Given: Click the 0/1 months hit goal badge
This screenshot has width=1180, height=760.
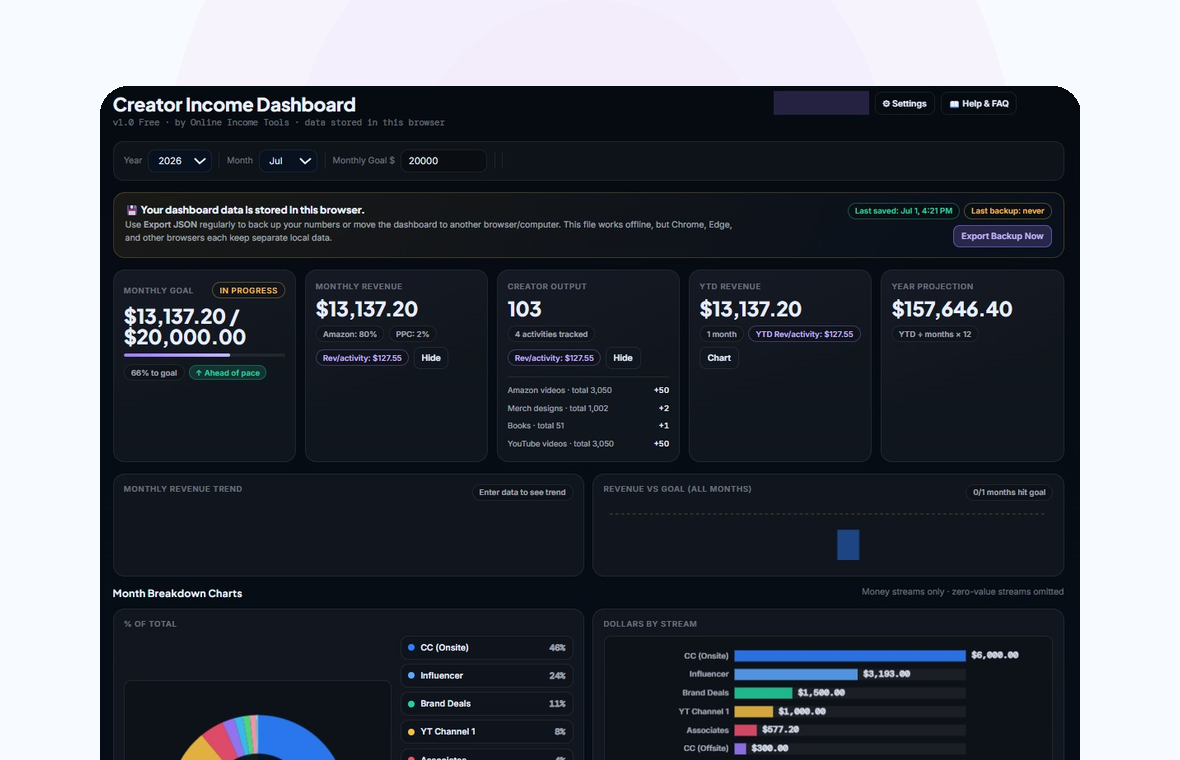Looking at the screenshot, I should tap(1009, 492).
